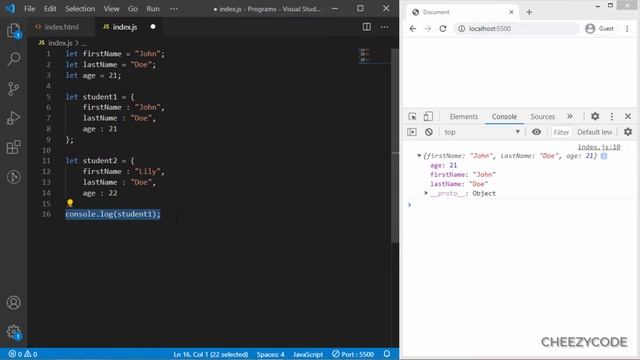Toggle the console sidebar

(412, 132)
